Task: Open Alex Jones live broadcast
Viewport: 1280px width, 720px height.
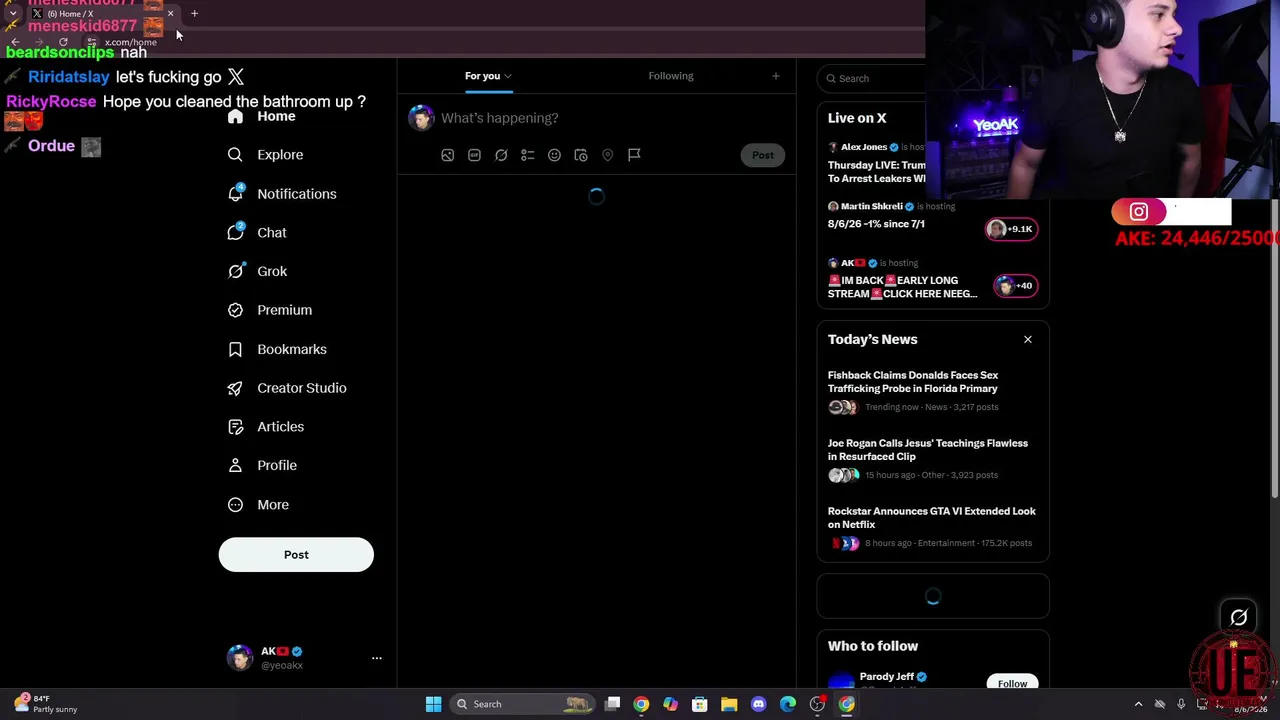Action: click(x=877, y=163)
